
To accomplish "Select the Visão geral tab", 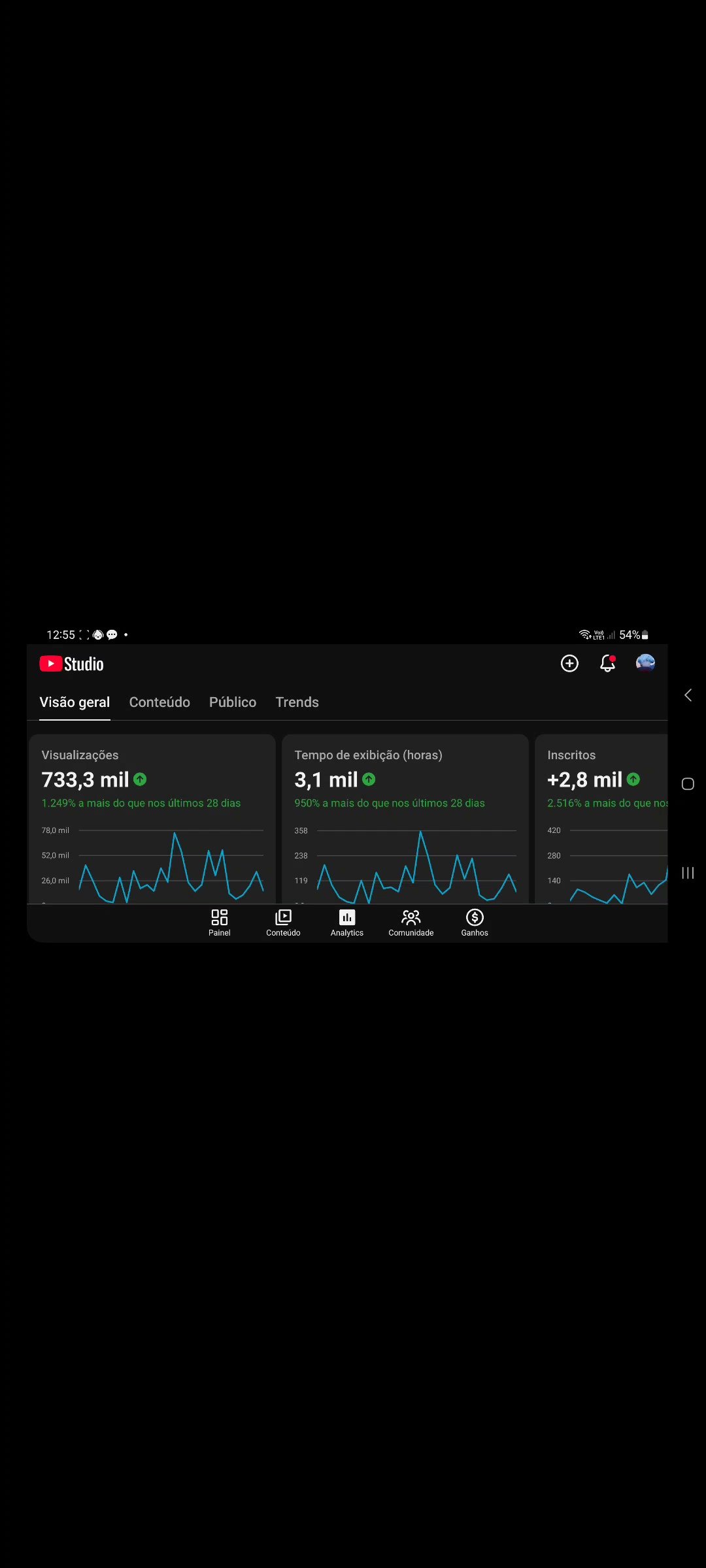I will click(75, 702).
